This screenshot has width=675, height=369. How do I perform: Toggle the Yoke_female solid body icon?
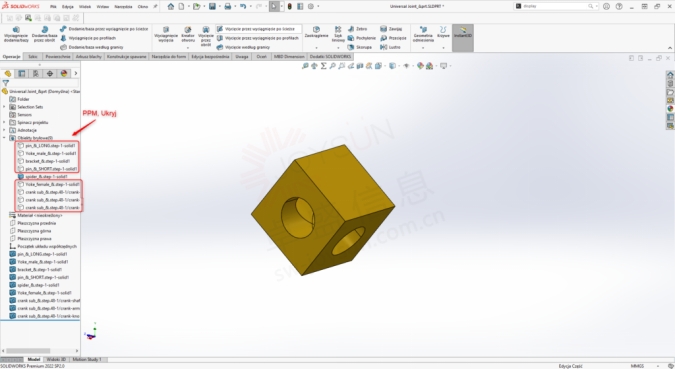(21, 184)
